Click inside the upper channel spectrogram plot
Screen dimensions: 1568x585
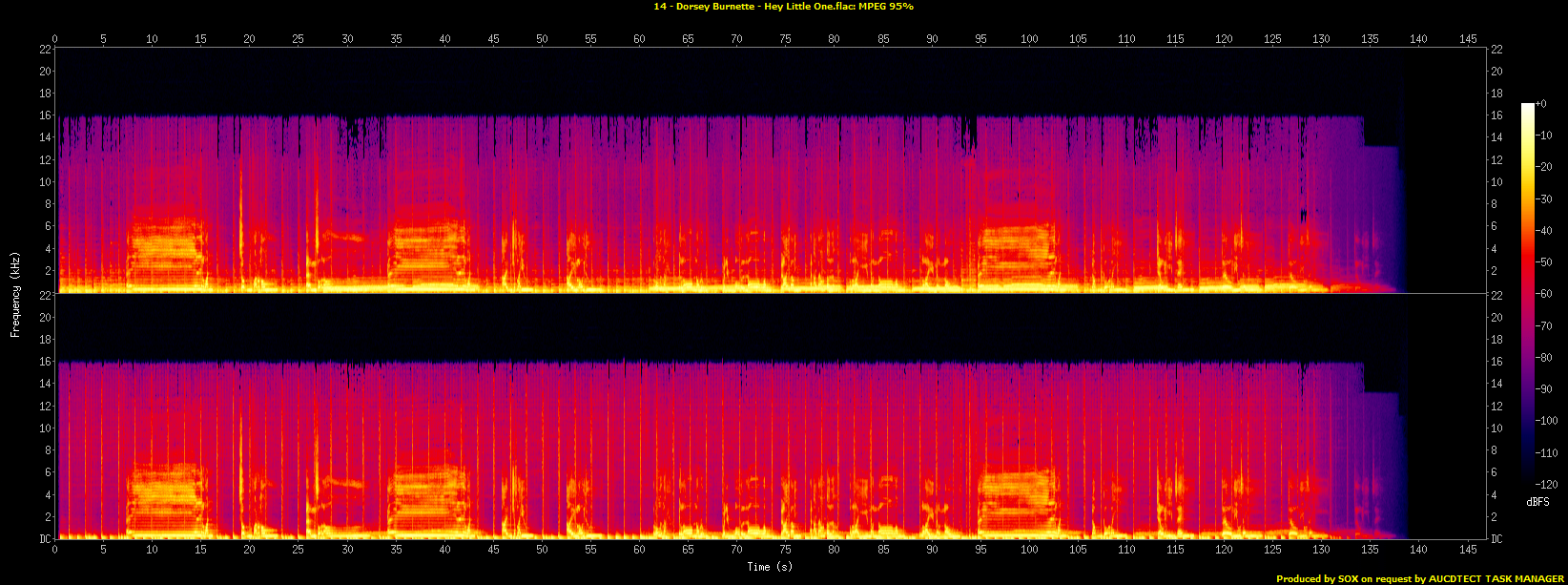[771, 171]
